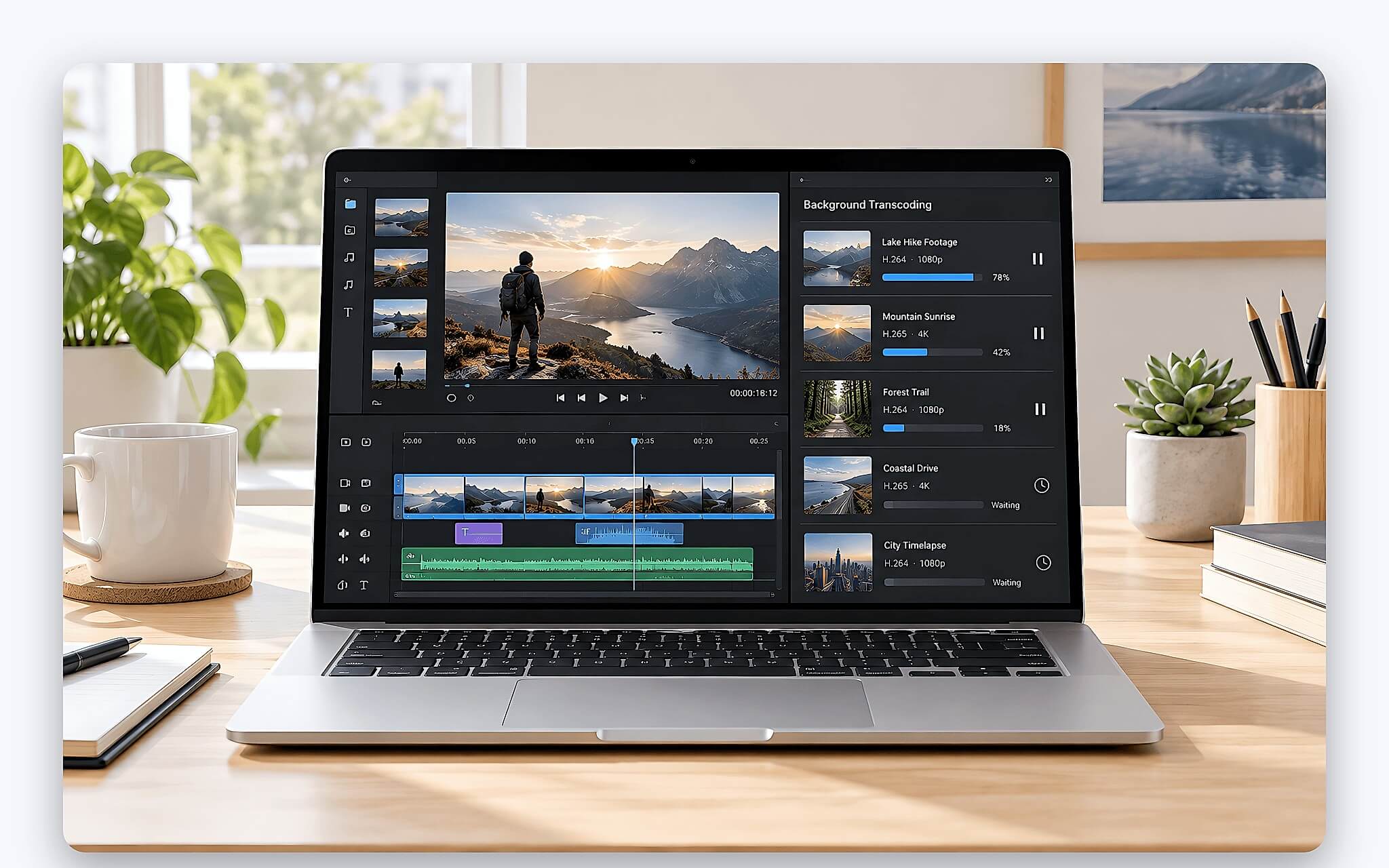
Task: Select the Forest Trail thumbnail in queue
Action: 838,409
